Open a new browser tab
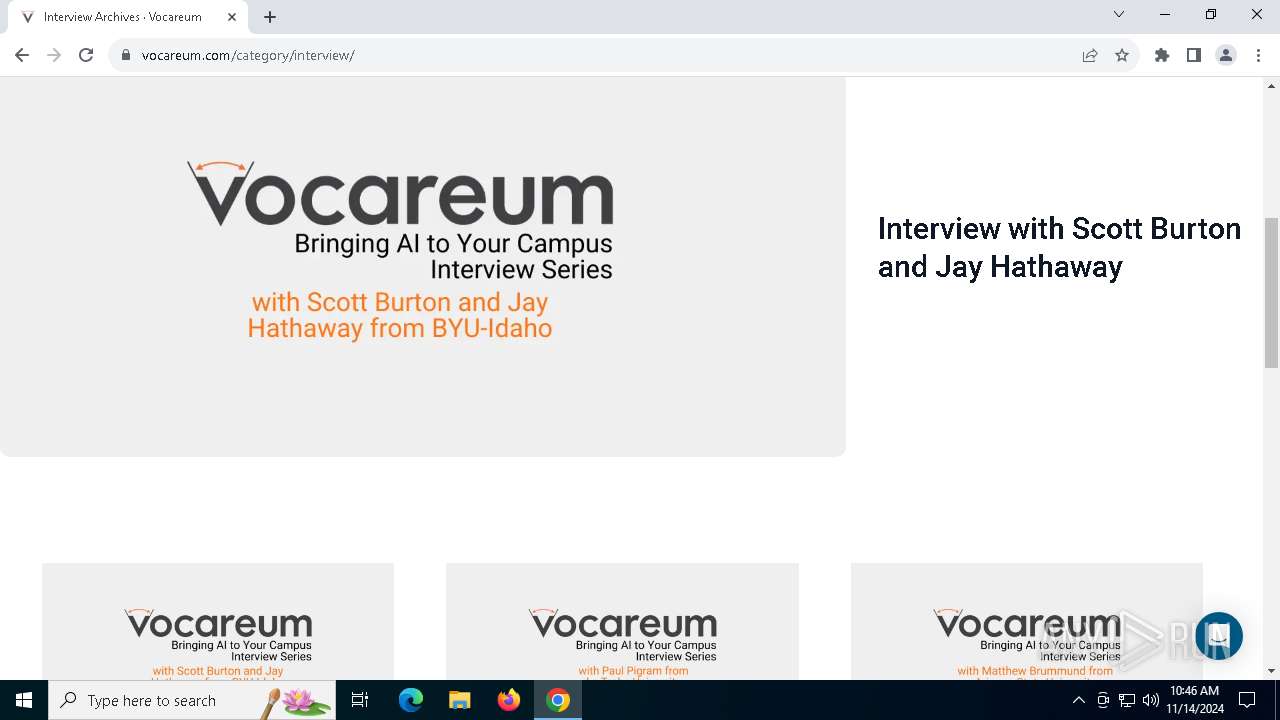Viewport: 1280px width, 720px height. tap(270, 17)
